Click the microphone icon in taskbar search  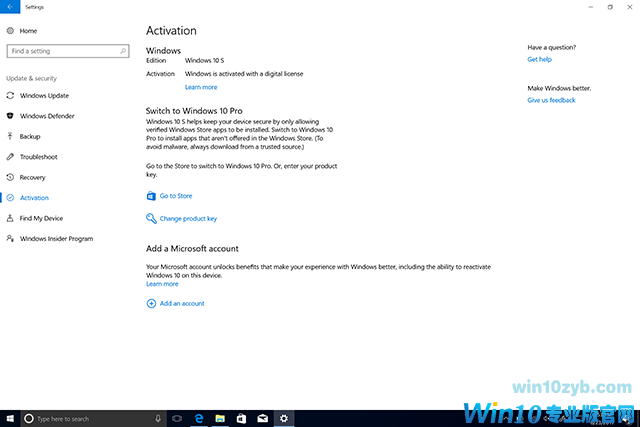158,418
